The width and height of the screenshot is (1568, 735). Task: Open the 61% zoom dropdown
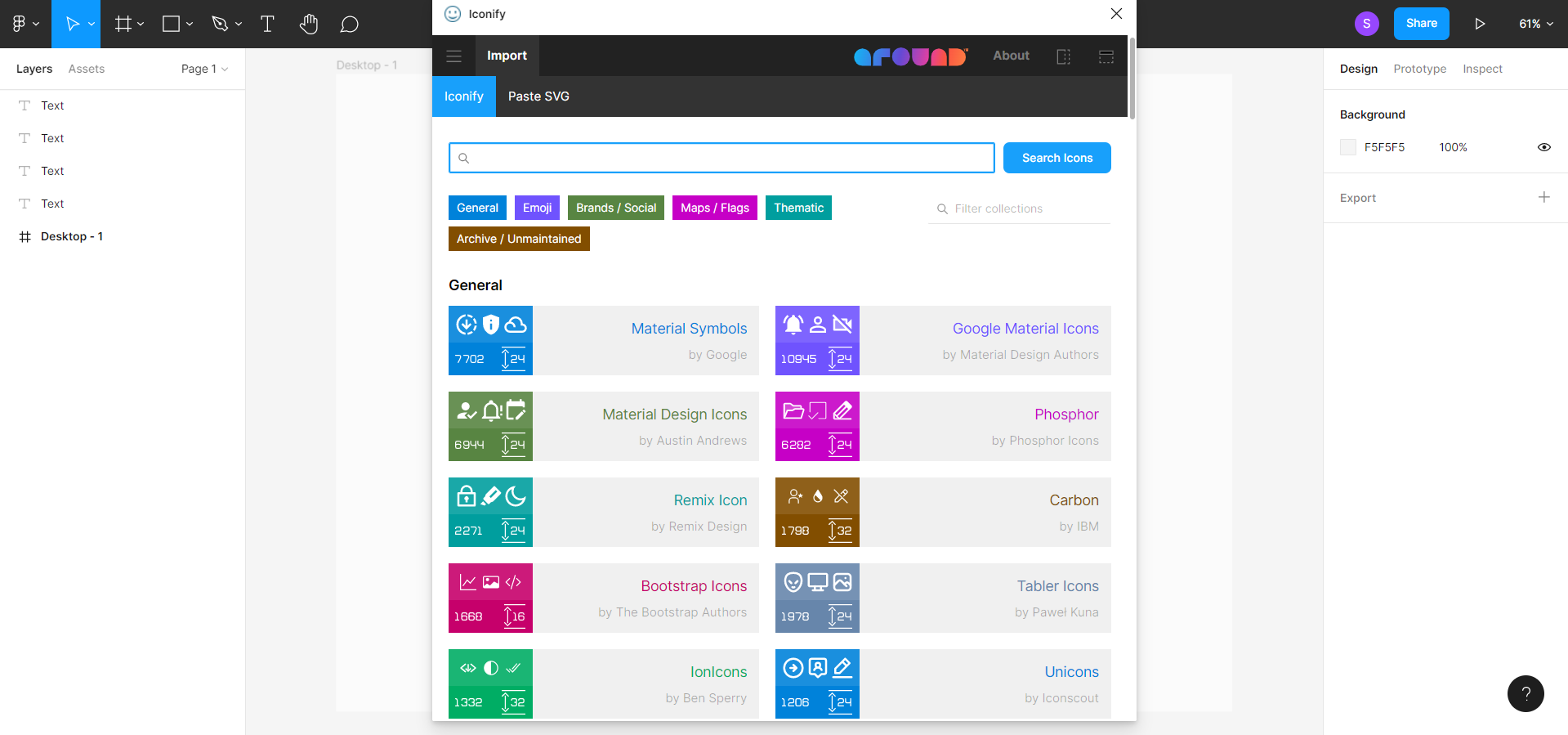pos(1536,24)
